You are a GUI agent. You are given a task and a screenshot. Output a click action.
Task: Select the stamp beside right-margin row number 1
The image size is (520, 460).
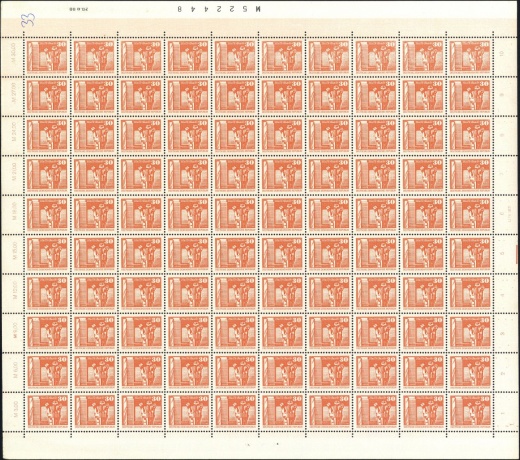coord(471,411)
